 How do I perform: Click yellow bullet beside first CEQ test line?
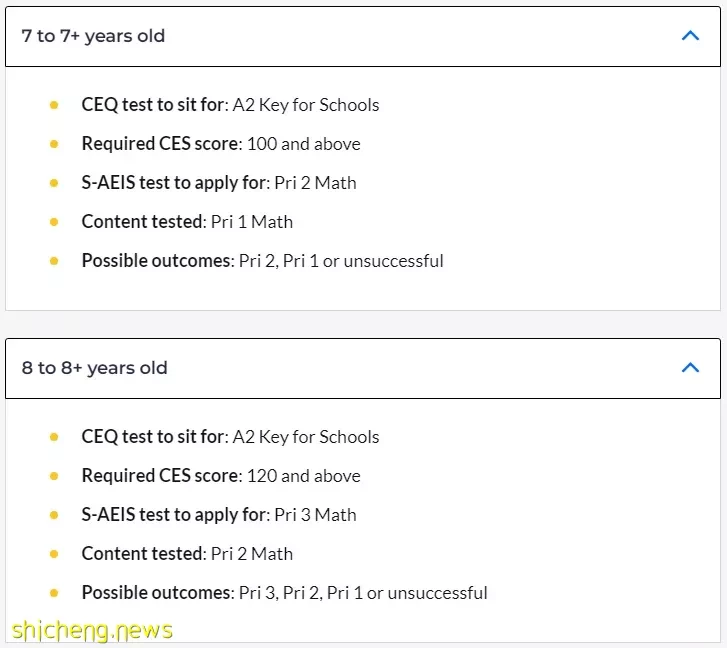click(x=54, y=105)
